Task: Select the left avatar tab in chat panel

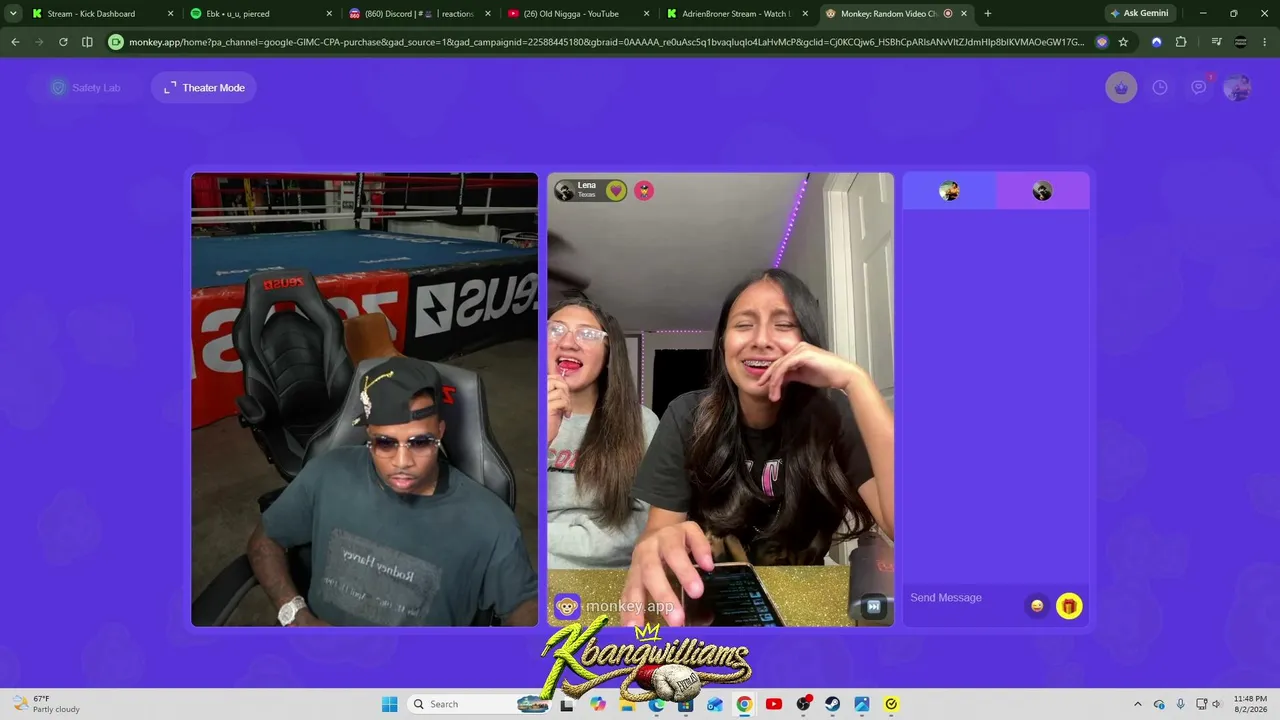Action: tap(949, 191)
